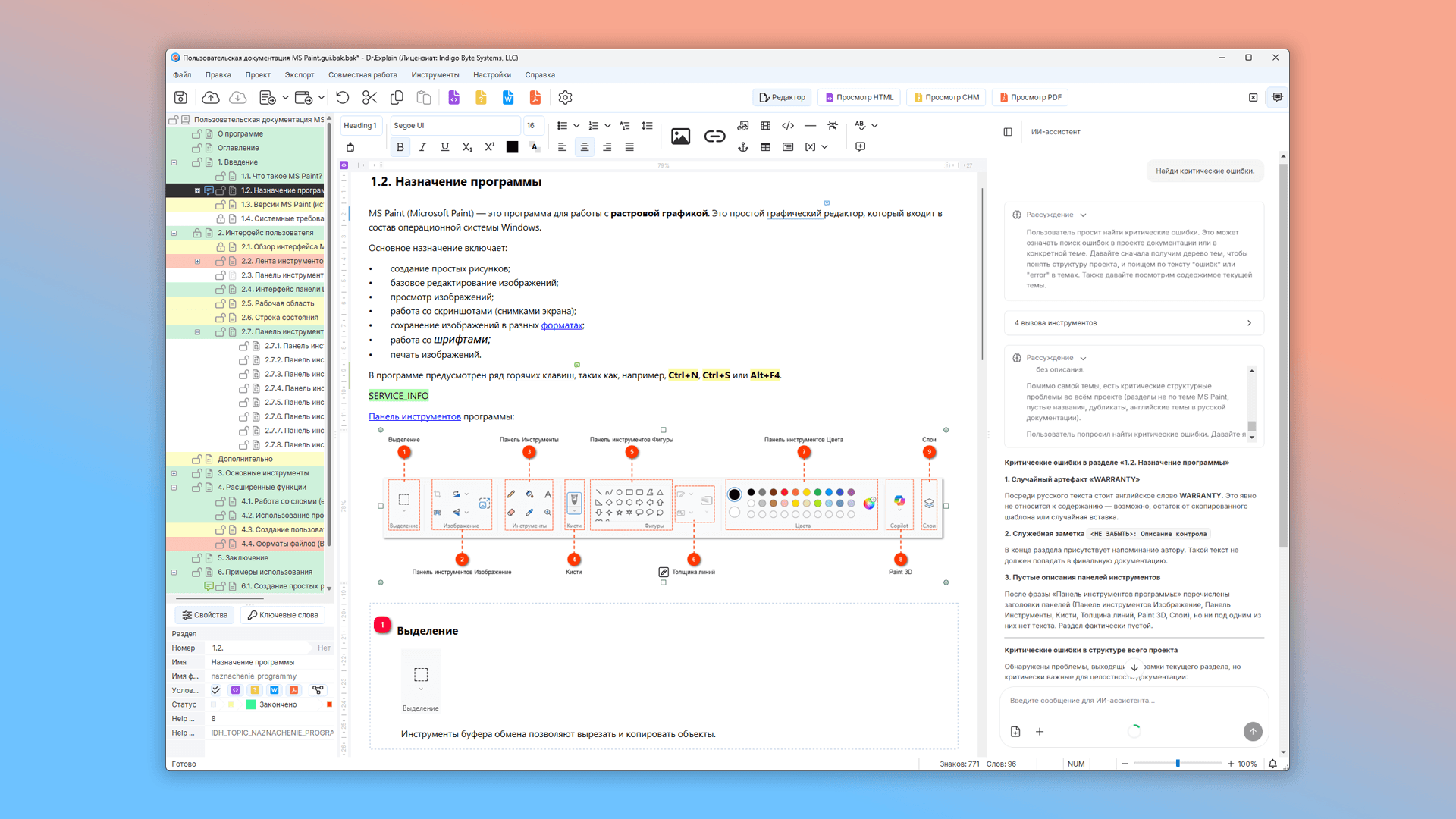Expand the 4 вызова инструментов row
Viewport: 1456px width, 819px height.
coord(1134,323)
